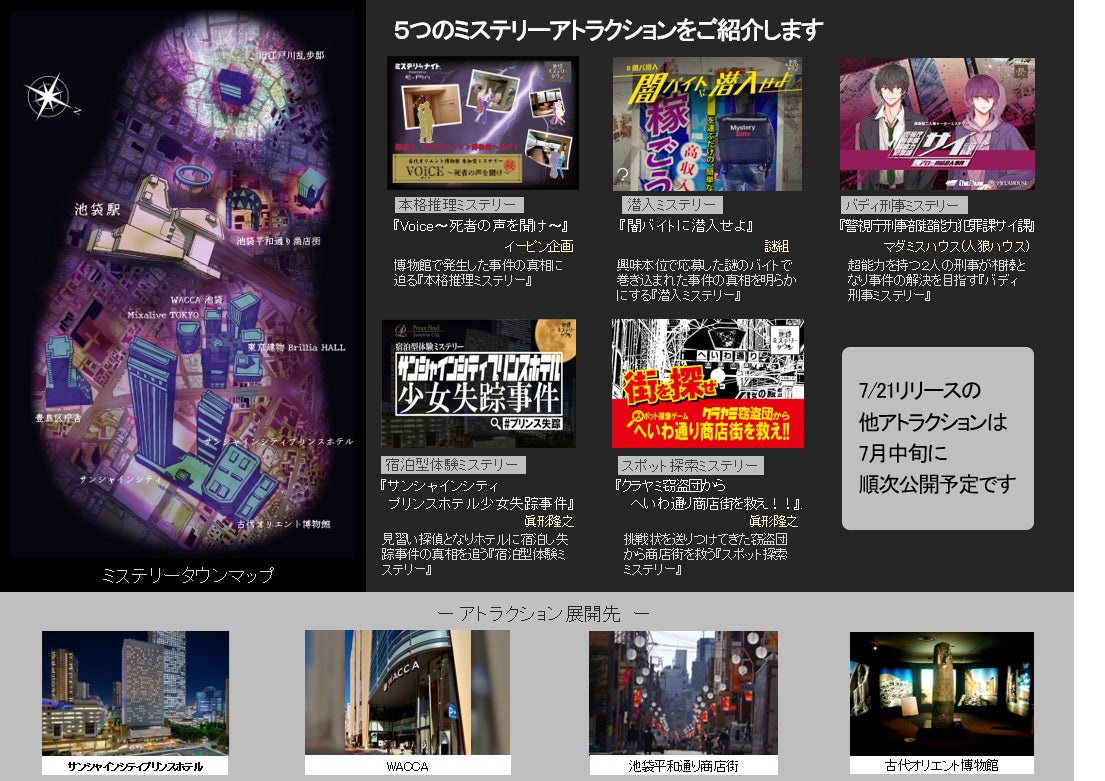Open the サイ課 buddy detective poster
1105x781 pixels.
pyautogui.click(x=937, y=124)
